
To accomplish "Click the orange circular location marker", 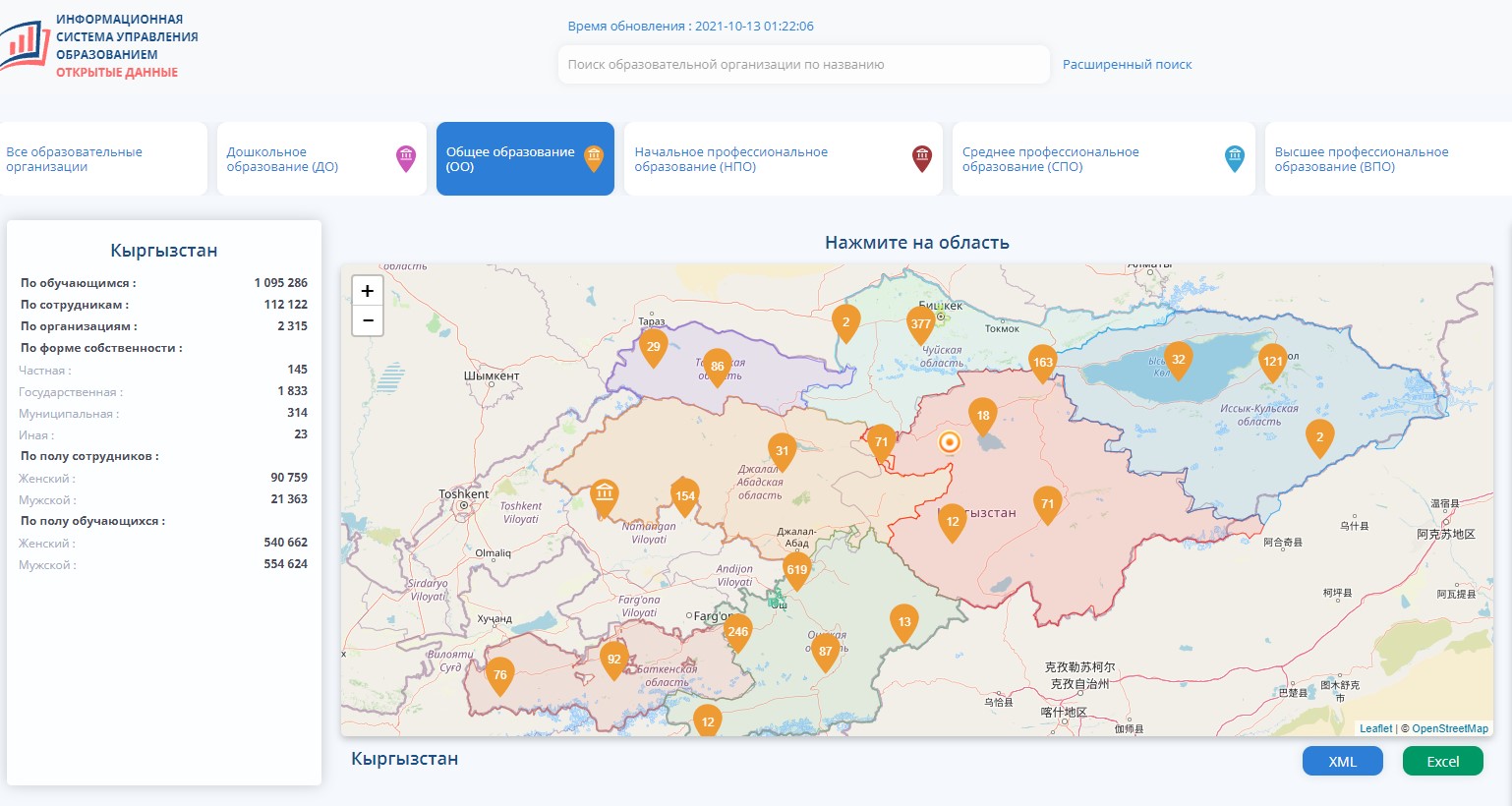I will click(949, 442).
